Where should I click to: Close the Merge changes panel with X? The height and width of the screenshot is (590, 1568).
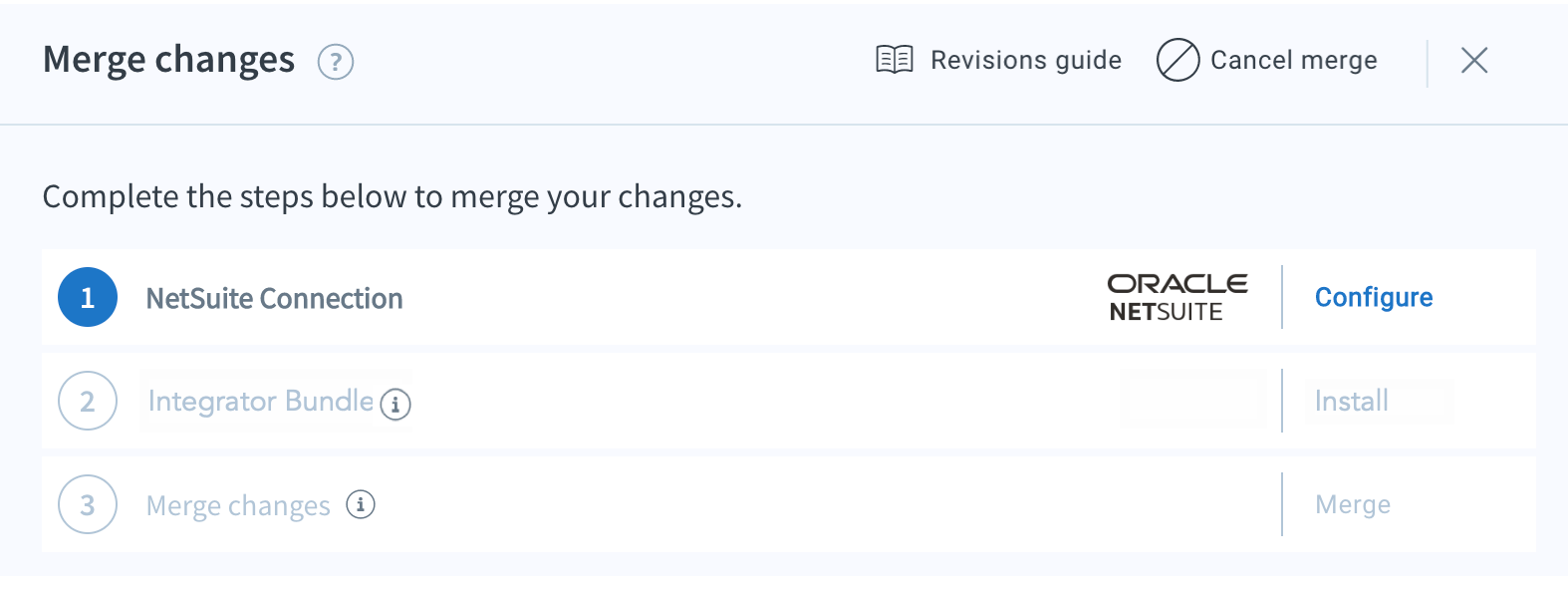click(1474, 61)
